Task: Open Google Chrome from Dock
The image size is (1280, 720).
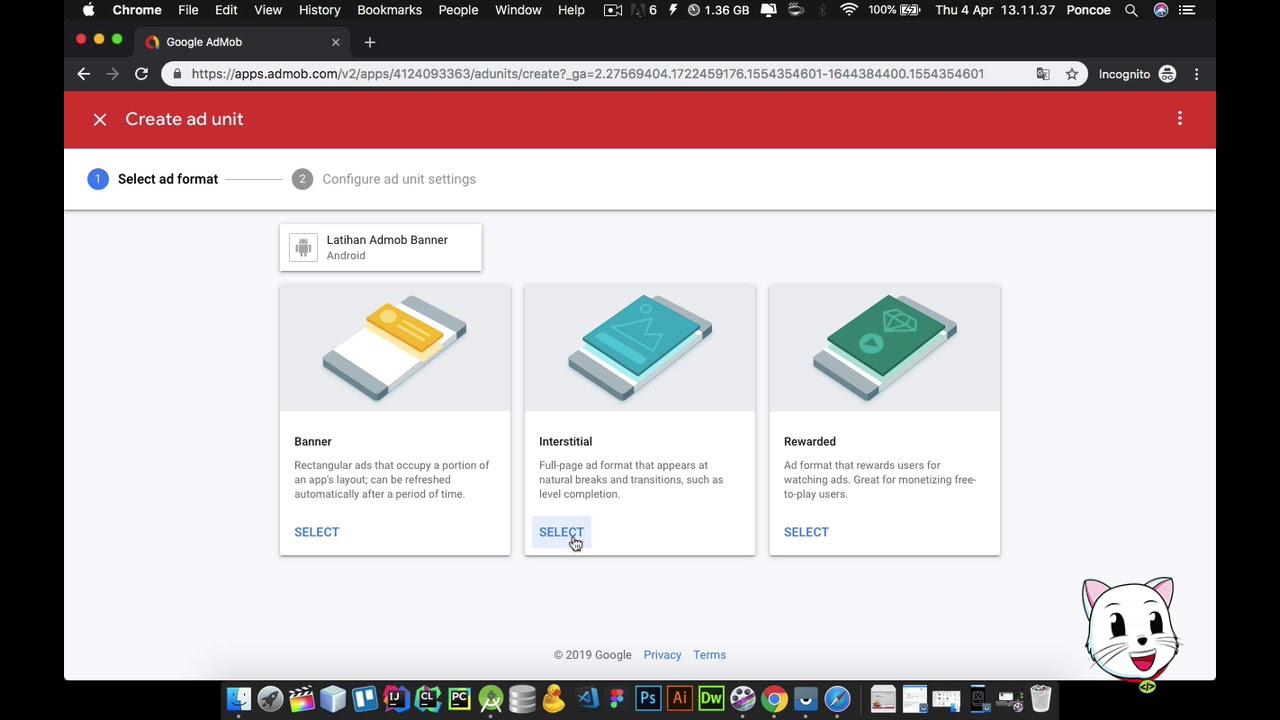Action: [774, 698]
